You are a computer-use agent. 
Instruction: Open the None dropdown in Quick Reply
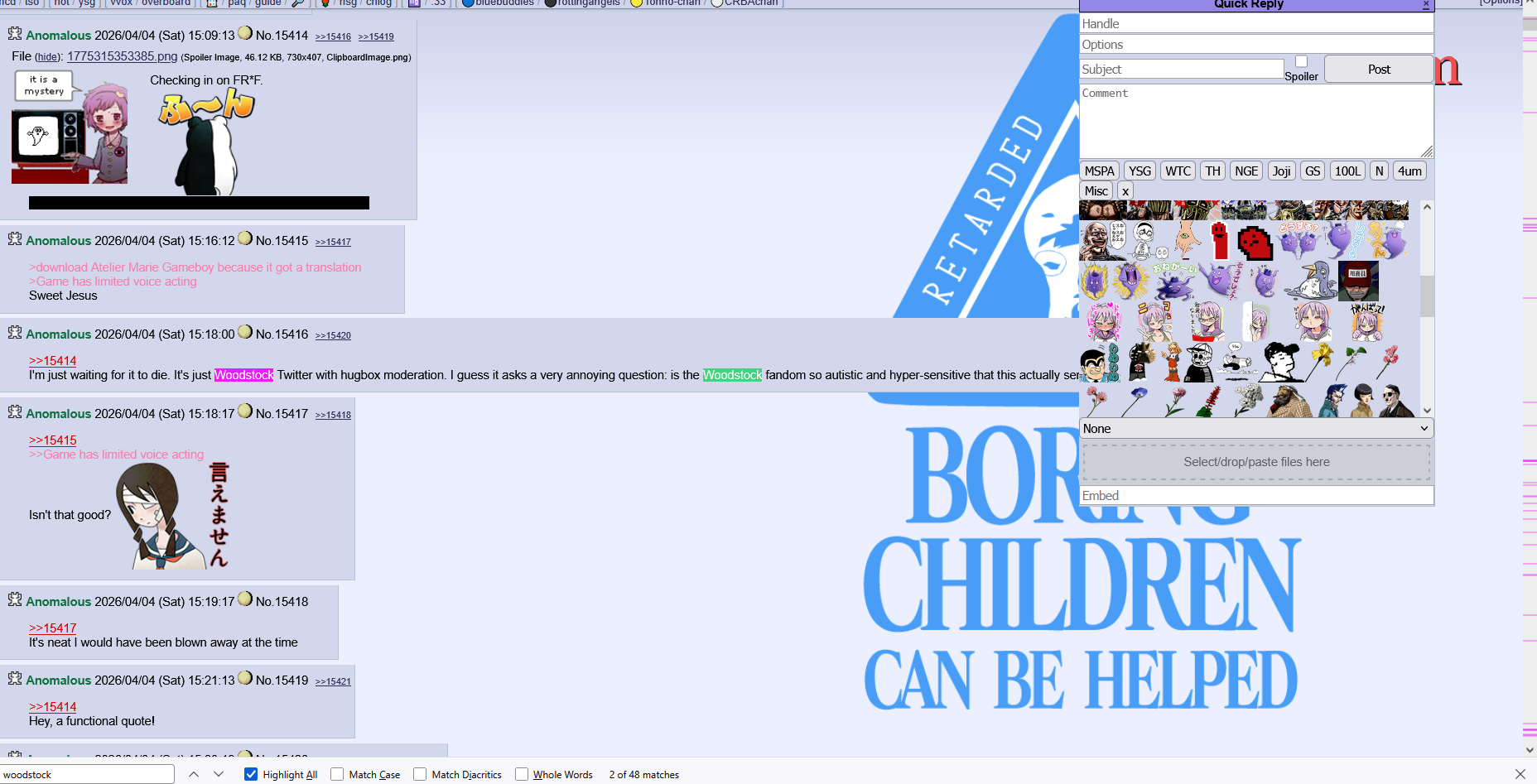tap(1255, 429)
